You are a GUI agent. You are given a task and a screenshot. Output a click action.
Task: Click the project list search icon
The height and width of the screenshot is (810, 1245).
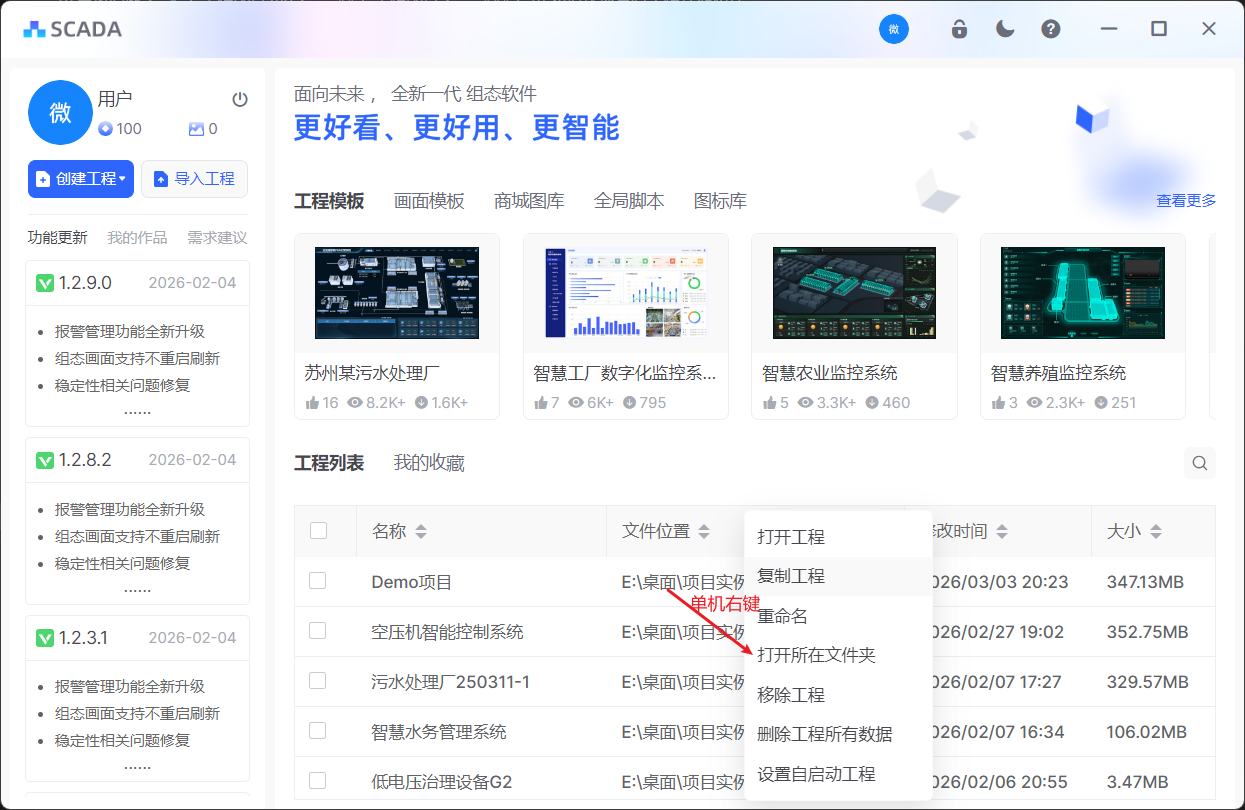[1200, 463]
